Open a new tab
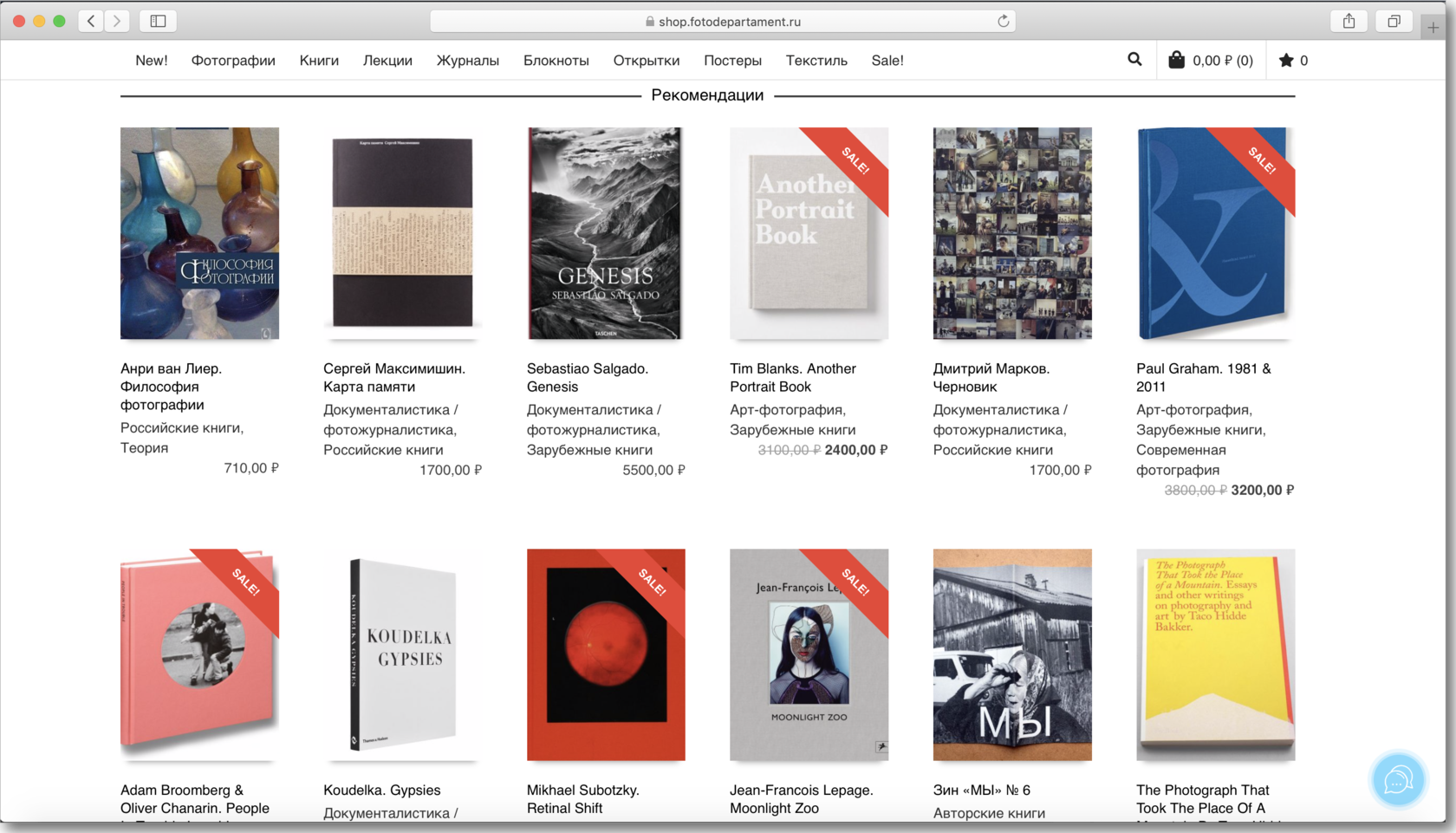1456x833 pixels. coord(1433,28)
